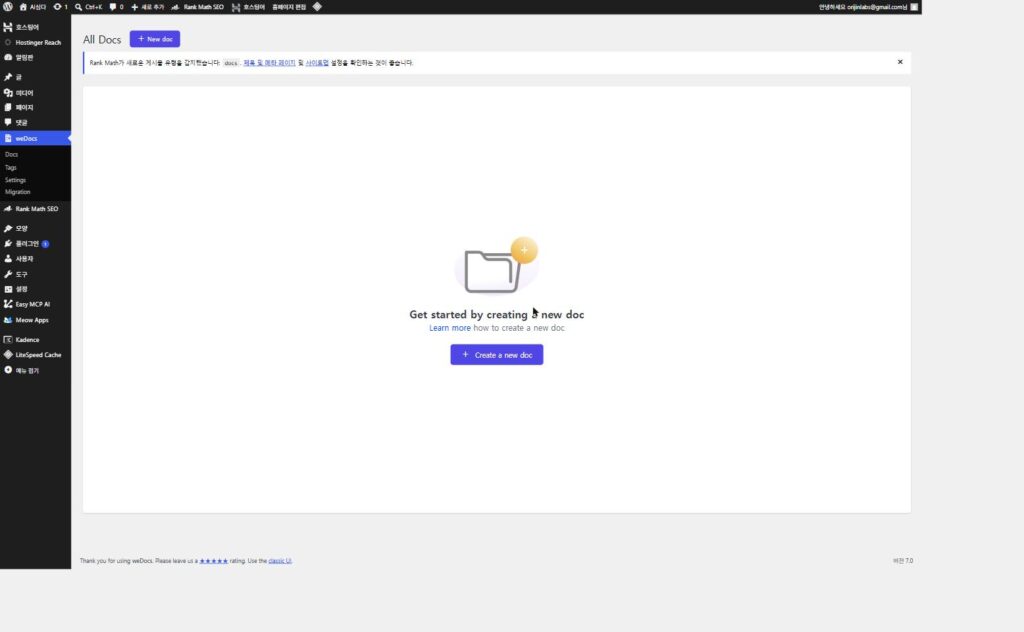Open the Migration submenu item
The image size is (1024, 632).
pyautogui.click(x=18, y=192)
